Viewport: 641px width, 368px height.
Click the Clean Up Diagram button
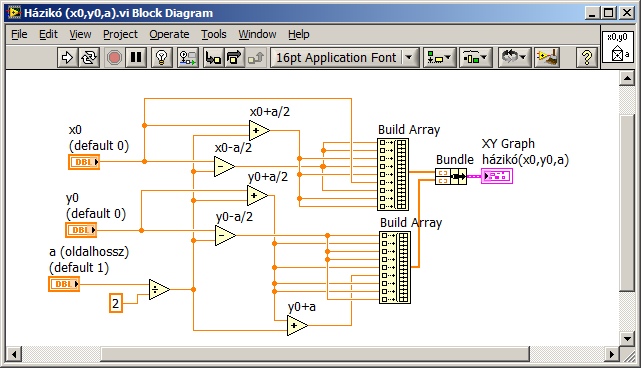547,58
